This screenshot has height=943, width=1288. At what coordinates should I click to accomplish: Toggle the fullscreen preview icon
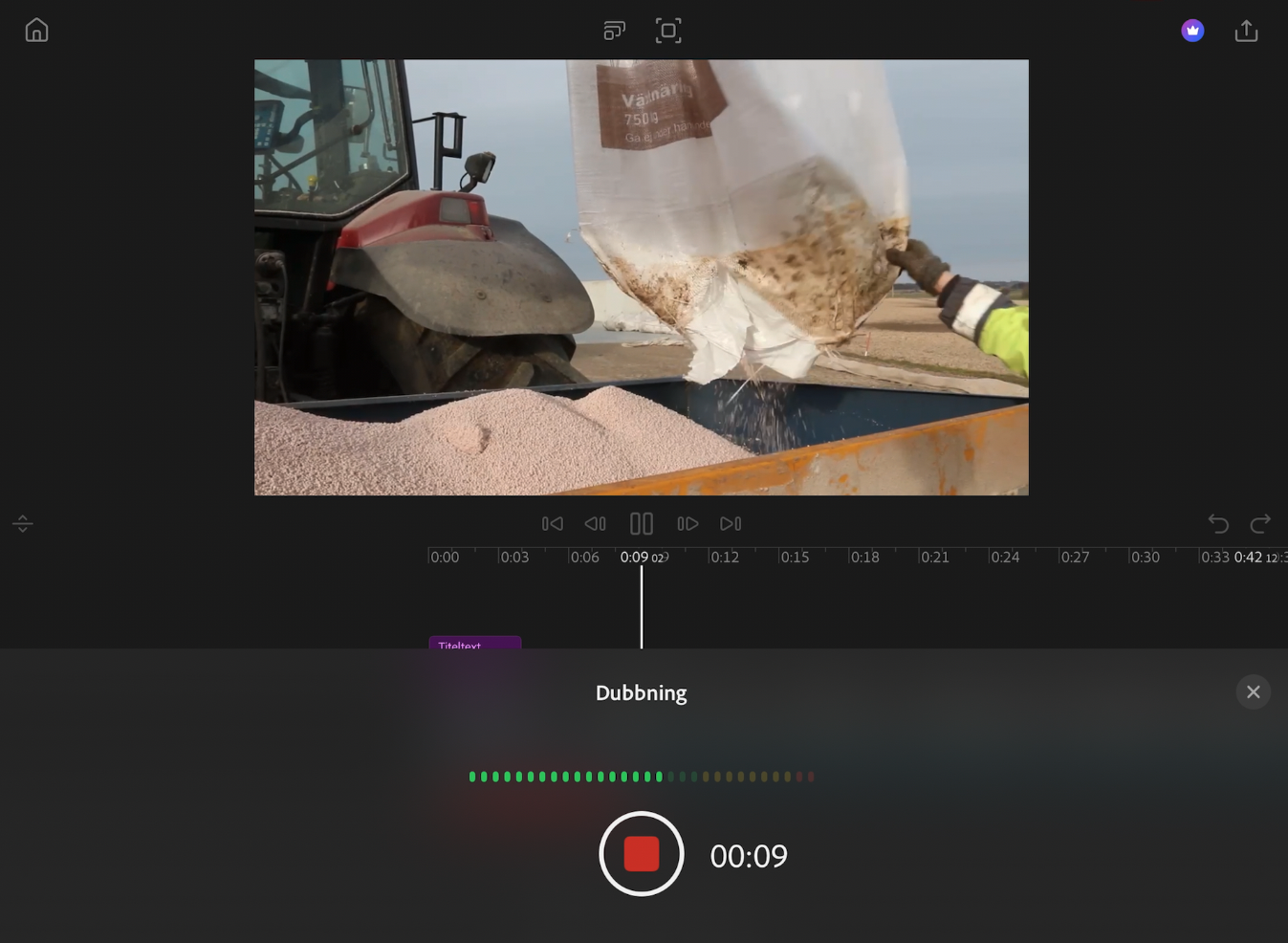[668, 31]
